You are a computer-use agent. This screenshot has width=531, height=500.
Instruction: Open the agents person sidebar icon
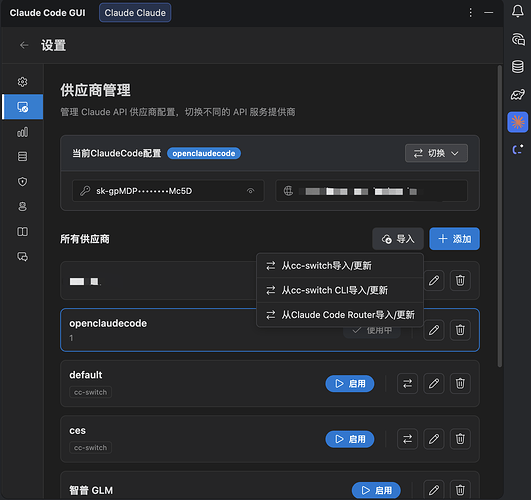22,206
